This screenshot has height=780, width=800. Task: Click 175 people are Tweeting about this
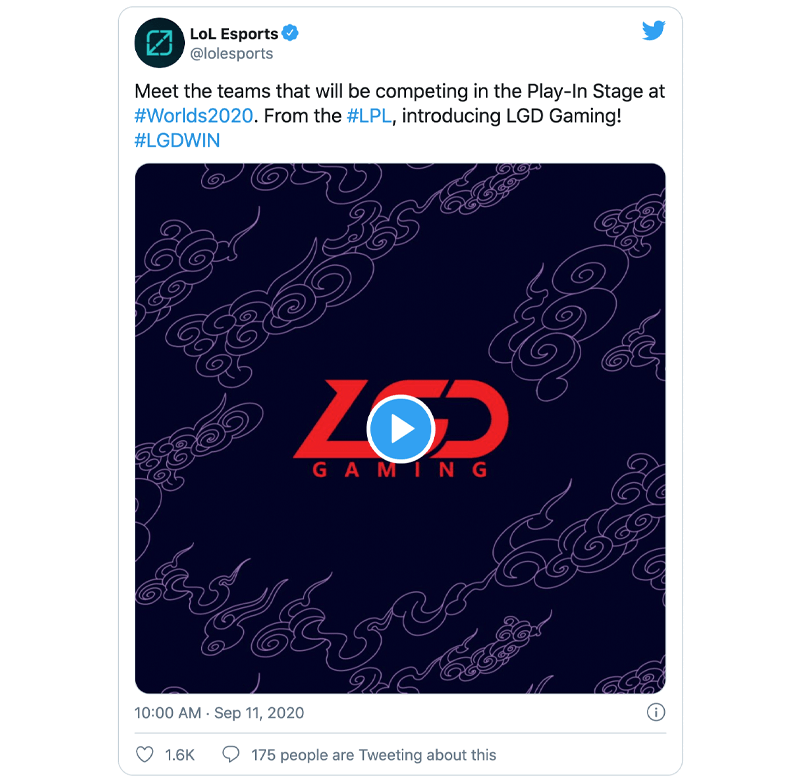point(373,754)
